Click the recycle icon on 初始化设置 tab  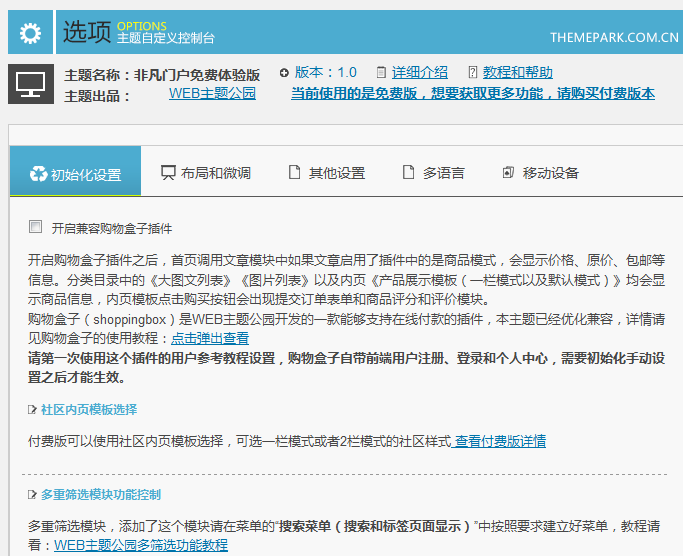[38, 174]
